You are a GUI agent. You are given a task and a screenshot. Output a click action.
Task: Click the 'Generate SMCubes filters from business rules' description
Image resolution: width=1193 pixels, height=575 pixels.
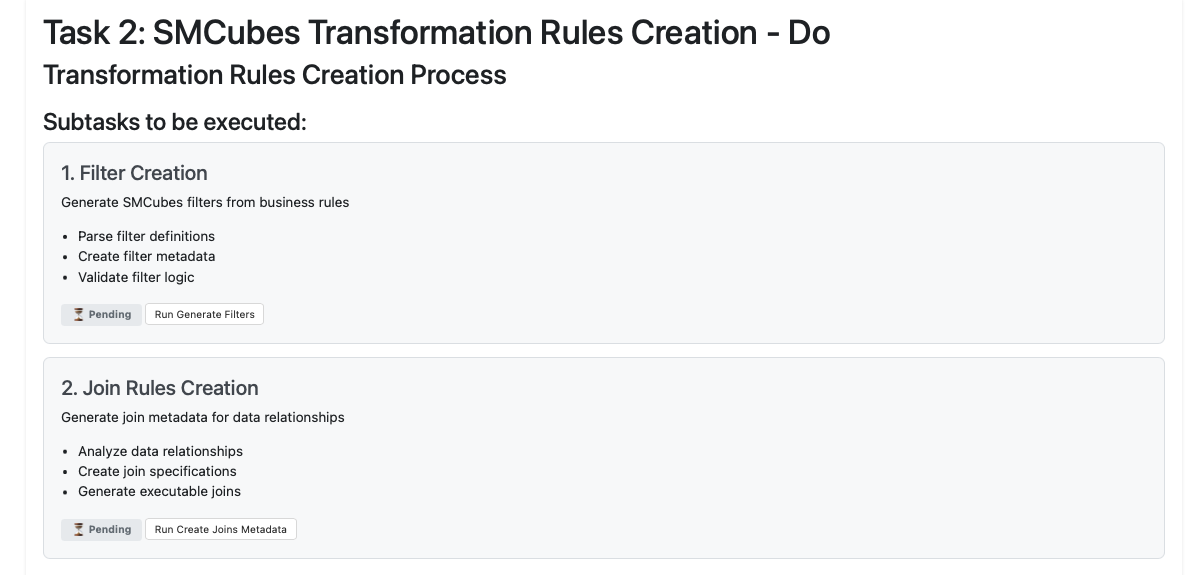(x=205, y=202)
